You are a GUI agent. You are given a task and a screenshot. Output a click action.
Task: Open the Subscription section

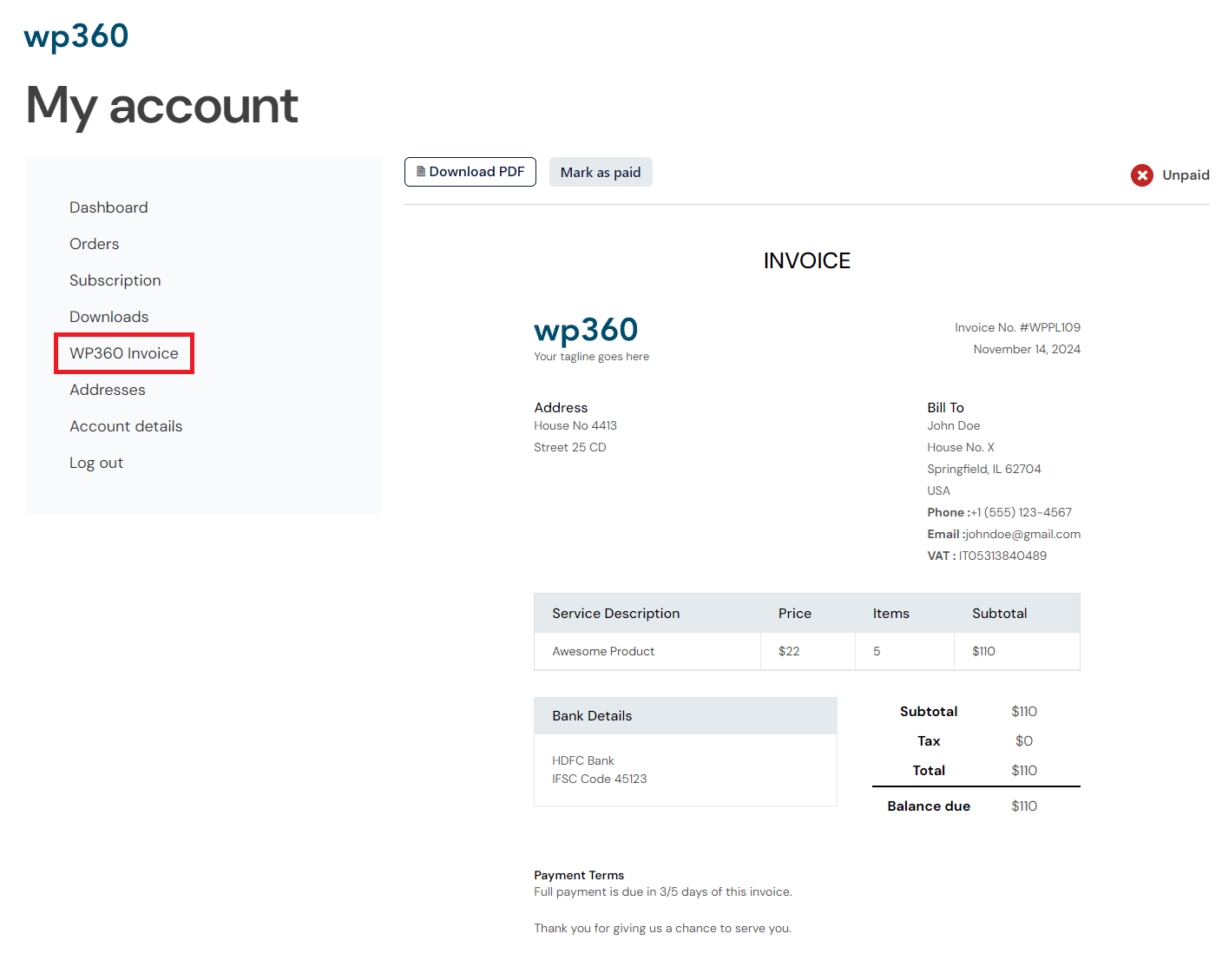[x=115, y=280]
